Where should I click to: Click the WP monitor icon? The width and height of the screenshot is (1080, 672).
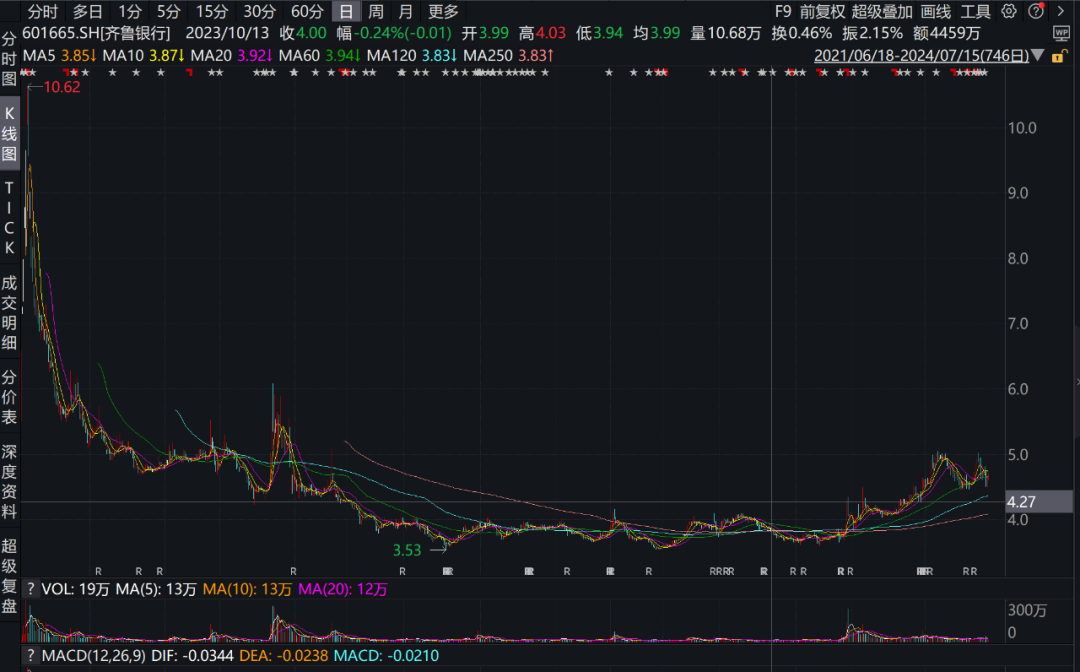(x=1061, y=33)
